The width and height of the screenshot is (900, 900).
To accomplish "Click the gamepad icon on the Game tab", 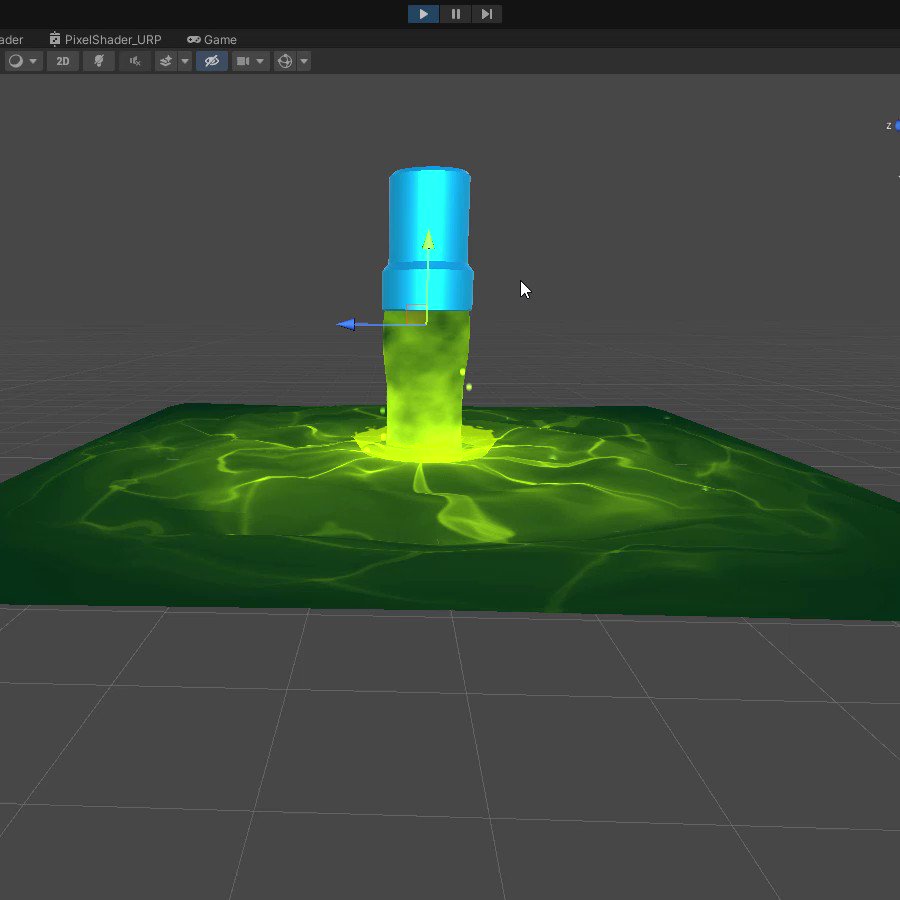I will (194, 40).
